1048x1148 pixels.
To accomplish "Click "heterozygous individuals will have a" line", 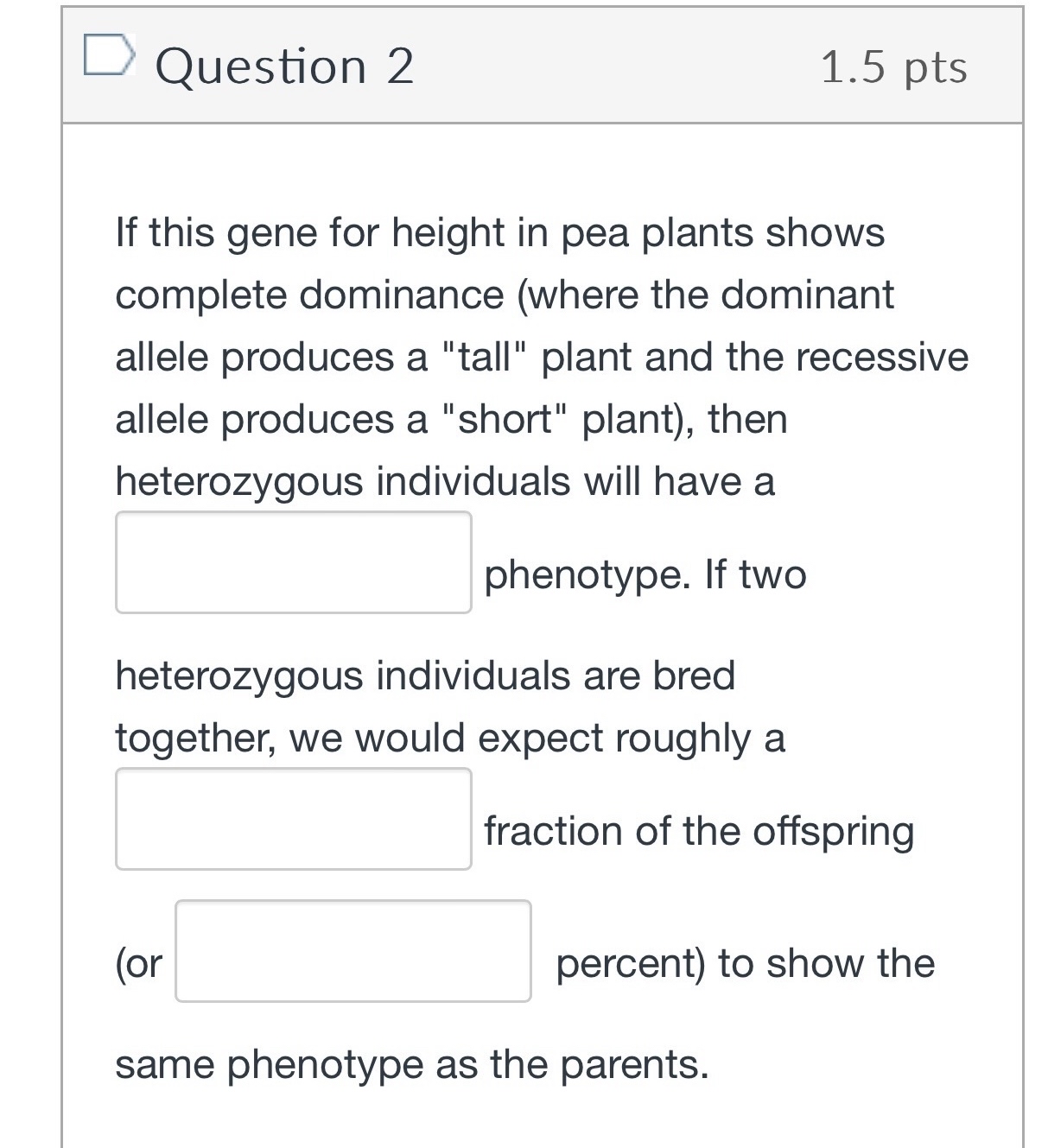I will coord(445,481).
